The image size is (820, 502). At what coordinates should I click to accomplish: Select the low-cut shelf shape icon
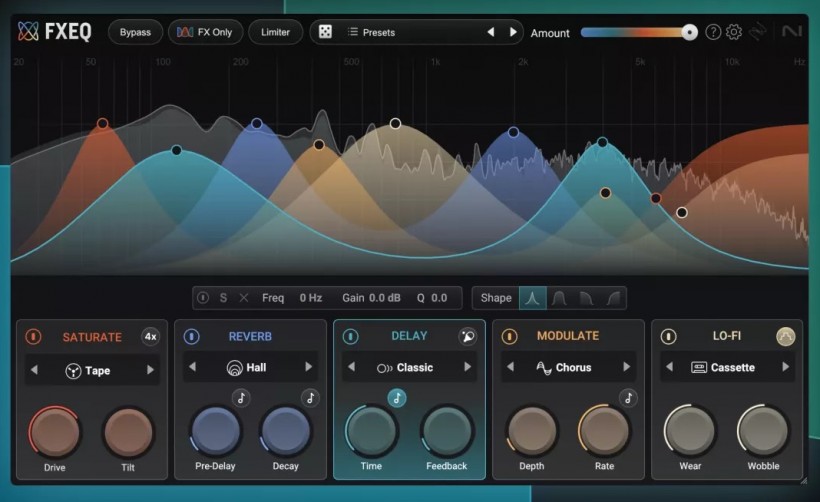pyautogui.click(x=613, y=298)
